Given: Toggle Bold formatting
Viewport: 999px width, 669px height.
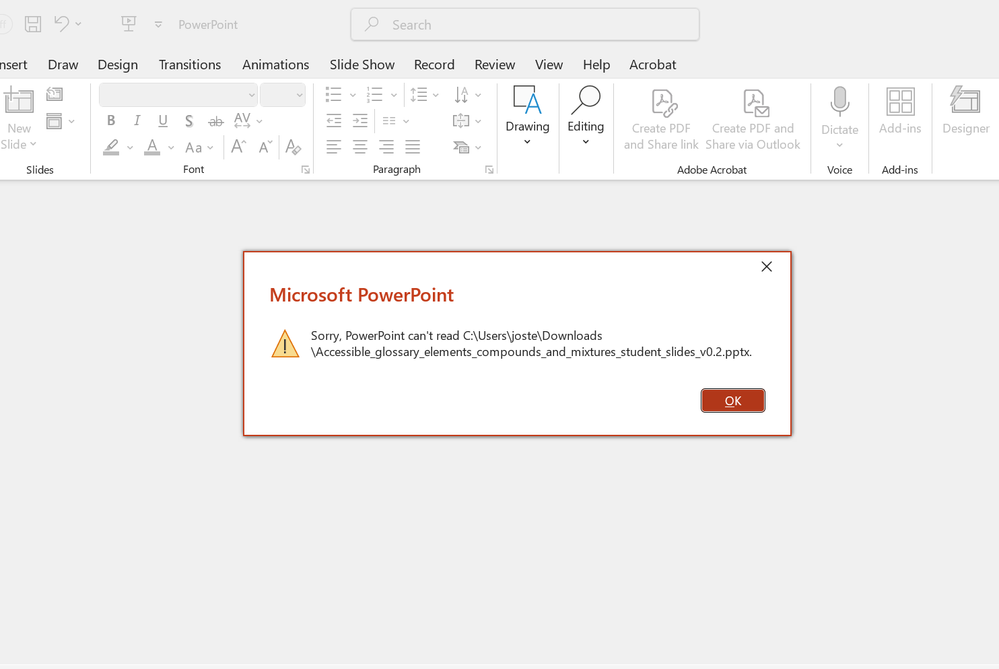Looking at the screenshot, I should click(111, 120).
